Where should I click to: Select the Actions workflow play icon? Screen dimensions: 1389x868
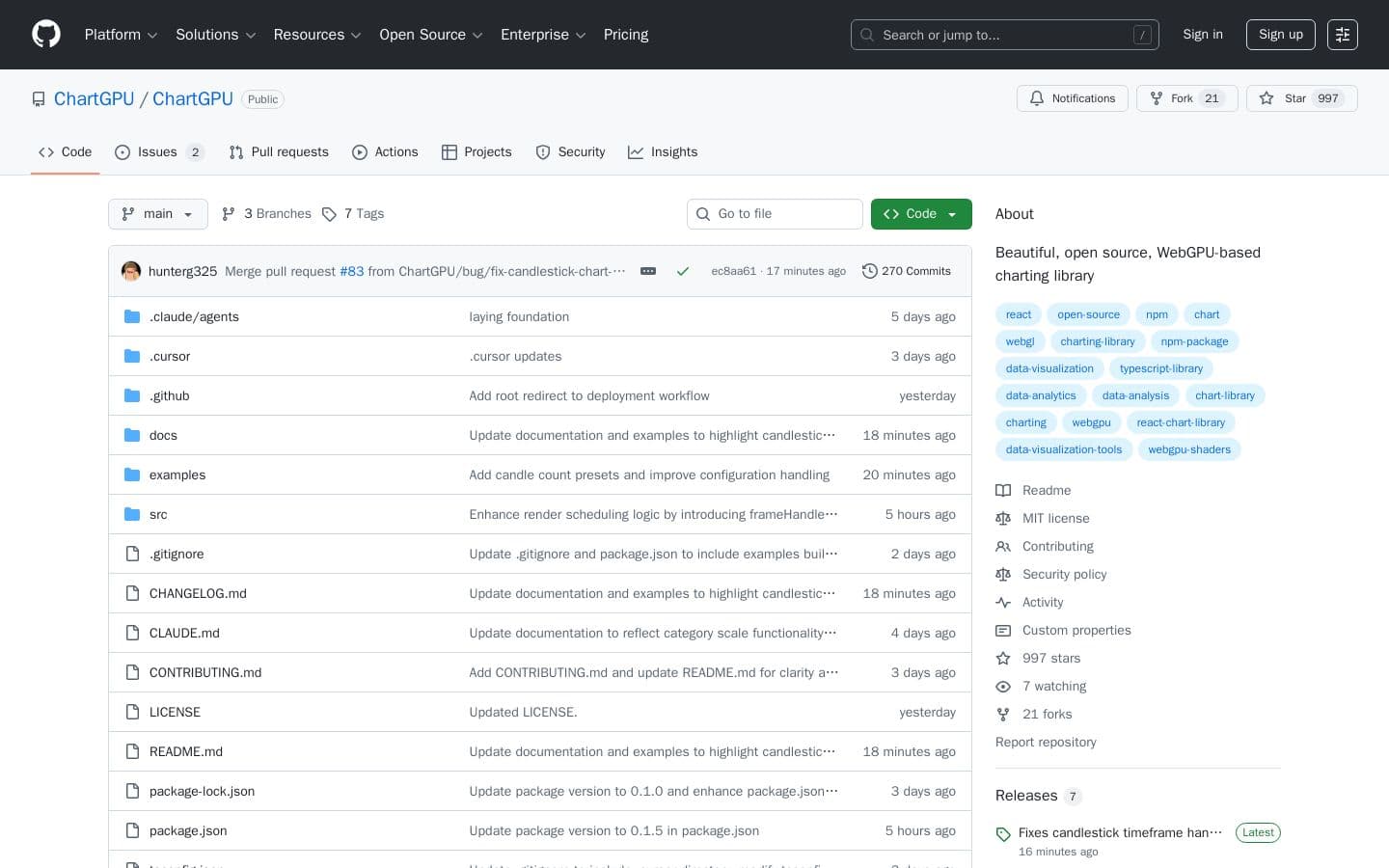[361, 152]
